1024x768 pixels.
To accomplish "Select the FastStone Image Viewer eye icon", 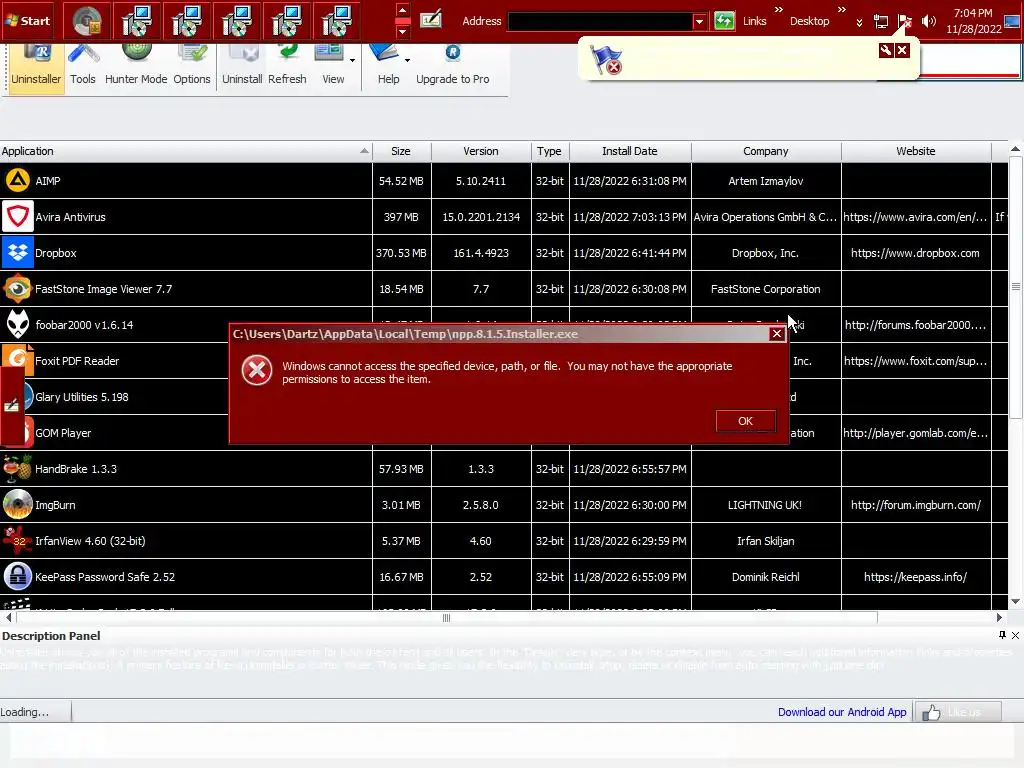I will [x=18, y=289].
